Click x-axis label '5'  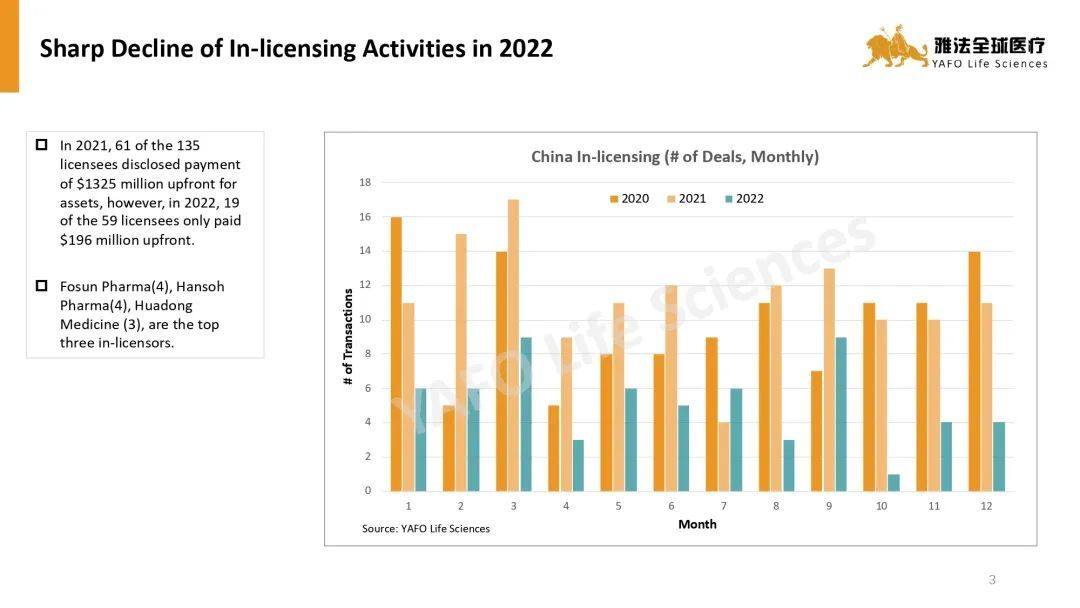(619, 506)
